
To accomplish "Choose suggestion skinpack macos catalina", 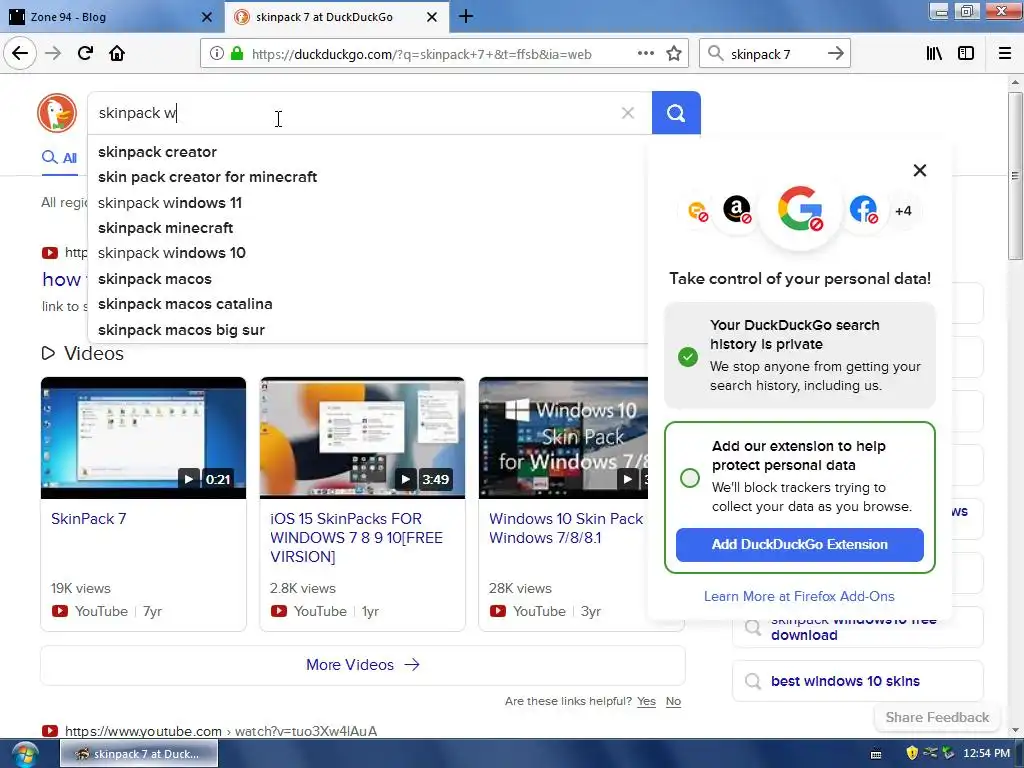I will click(x=368, y=304).
